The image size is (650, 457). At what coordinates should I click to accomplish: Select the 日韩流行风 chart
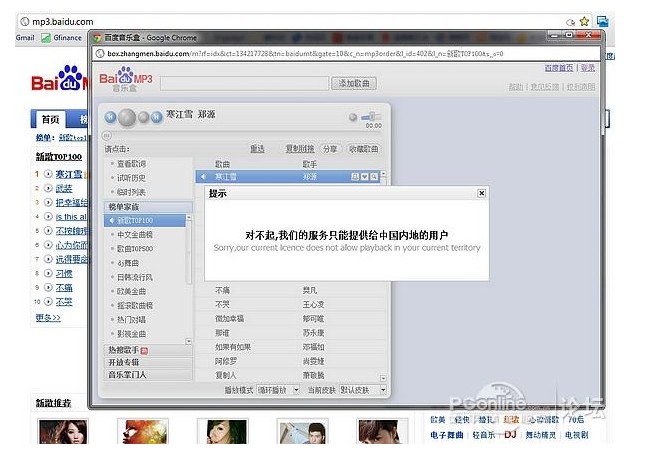click(135, 277)
